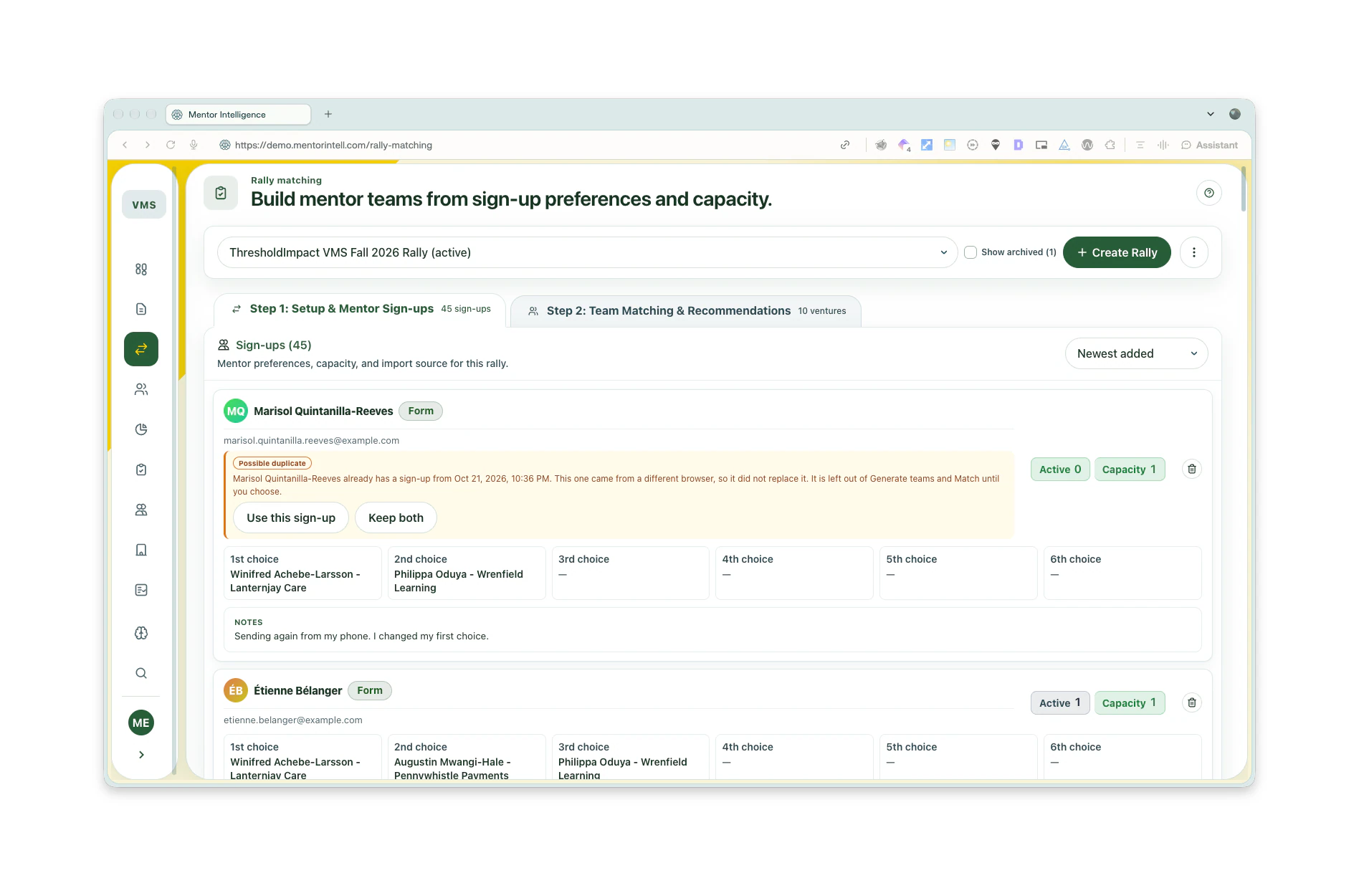
Task: Open the Newest added sort dropdown
Action: click(x=1136, y=353)
